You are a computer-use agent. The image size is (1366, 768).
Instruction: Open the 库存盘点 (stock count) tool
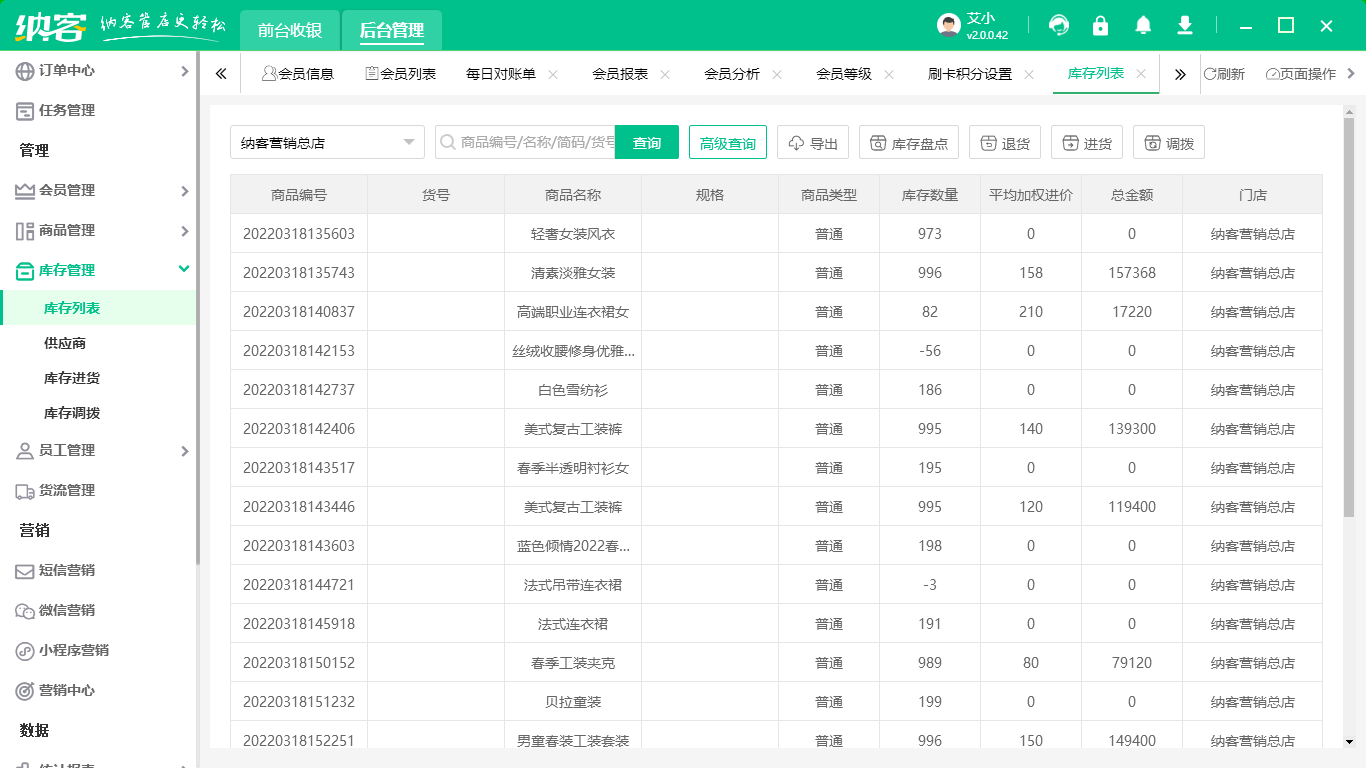tap(908, 141)
